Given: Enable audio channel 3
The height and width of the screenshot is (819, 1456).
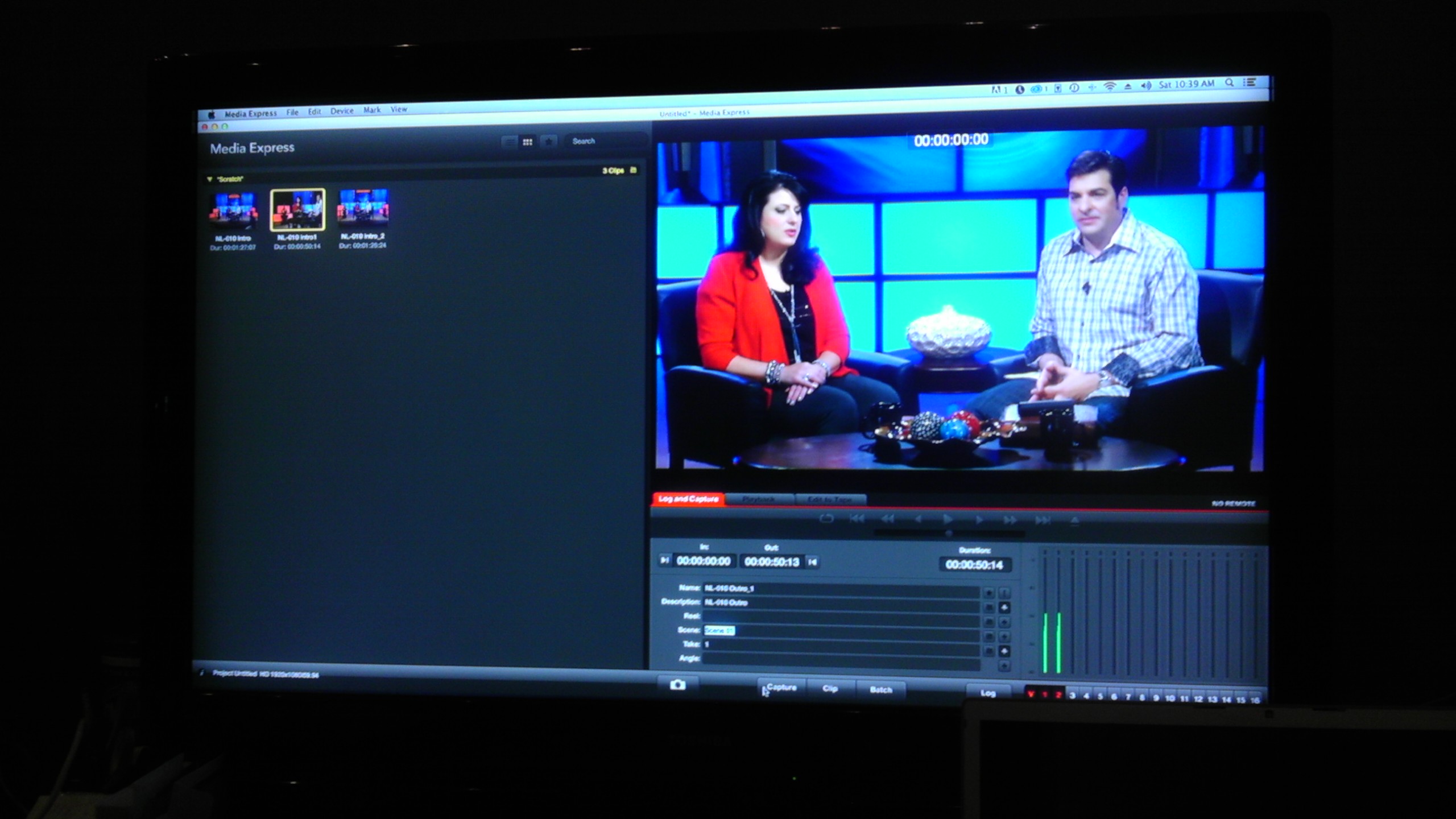Looking at the screenshot, I should 1072,695.
